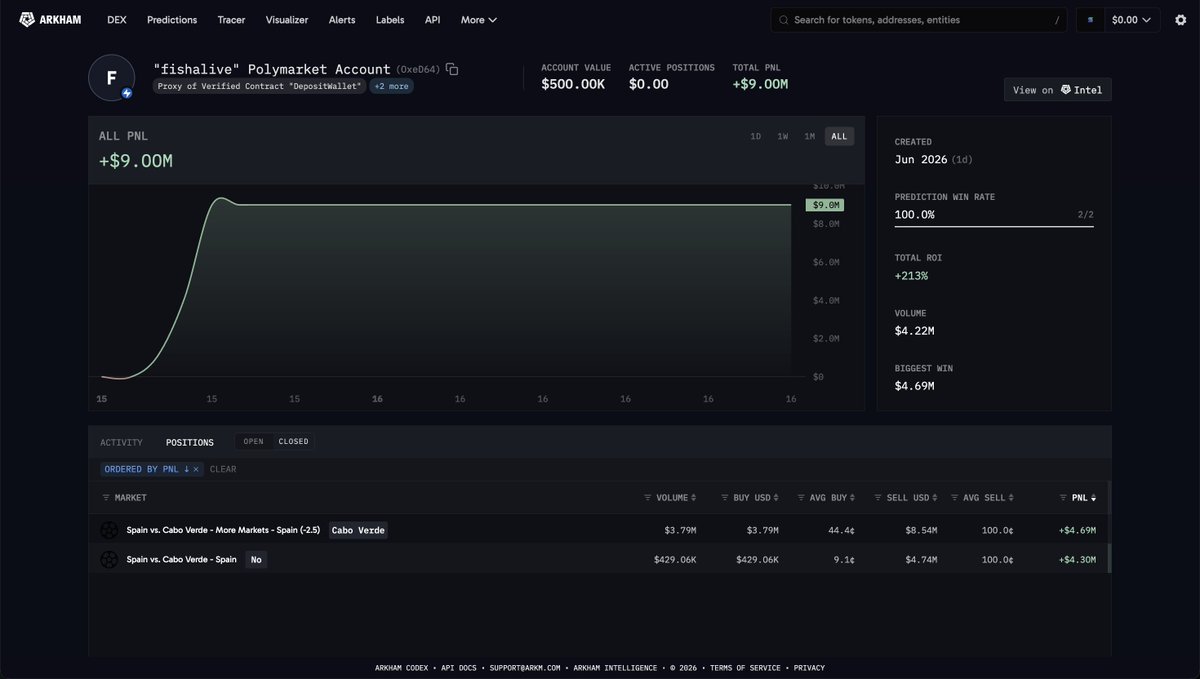Set PNL chart range to 1M
Image resolution: width=1200 pixels, height=679 pixels.
click(x=809, y=136)
